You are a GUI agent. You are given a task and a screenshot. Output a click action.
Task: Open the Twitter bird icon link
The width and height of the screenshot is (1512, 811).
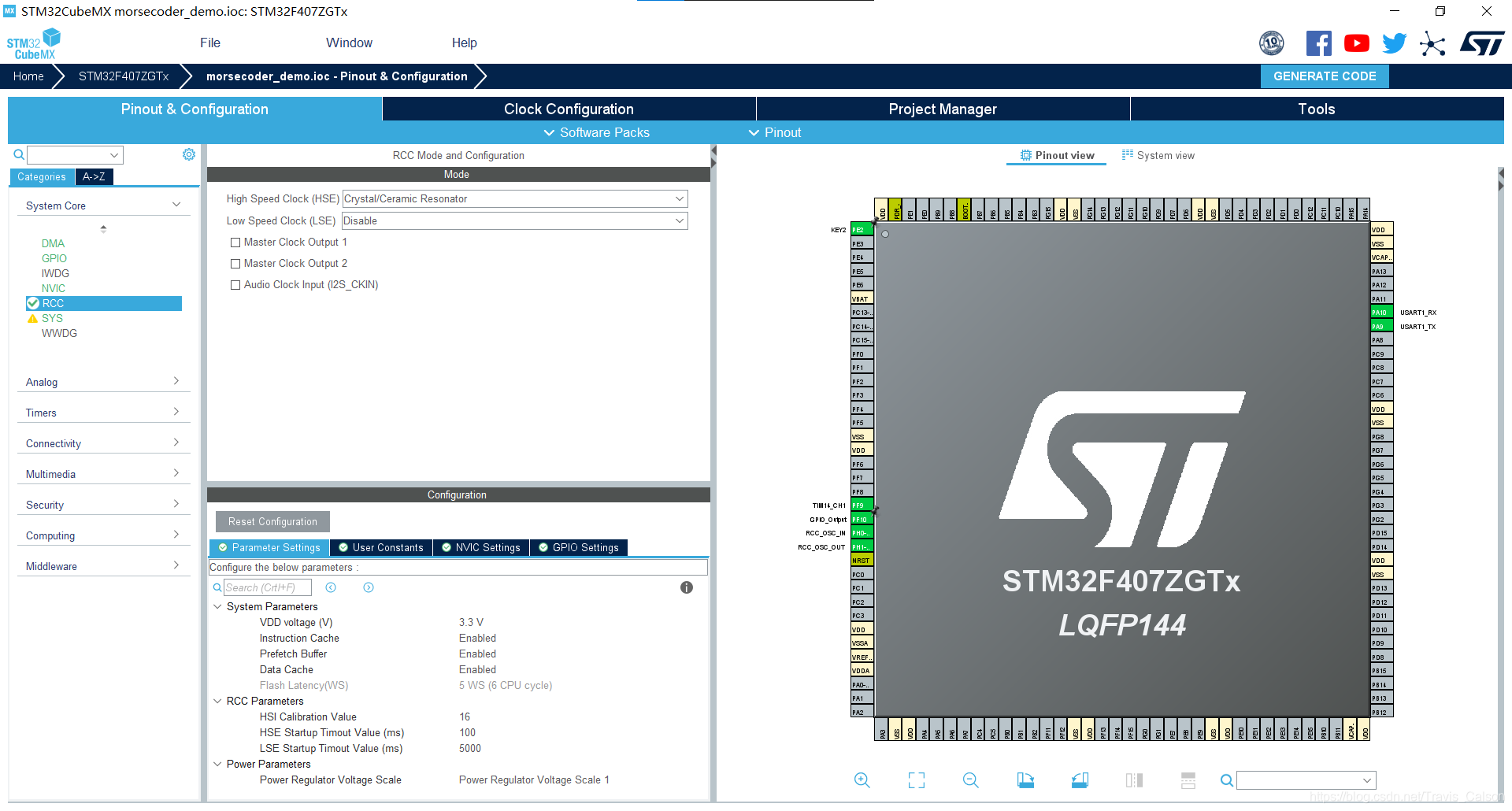[x=1394, y=43]
